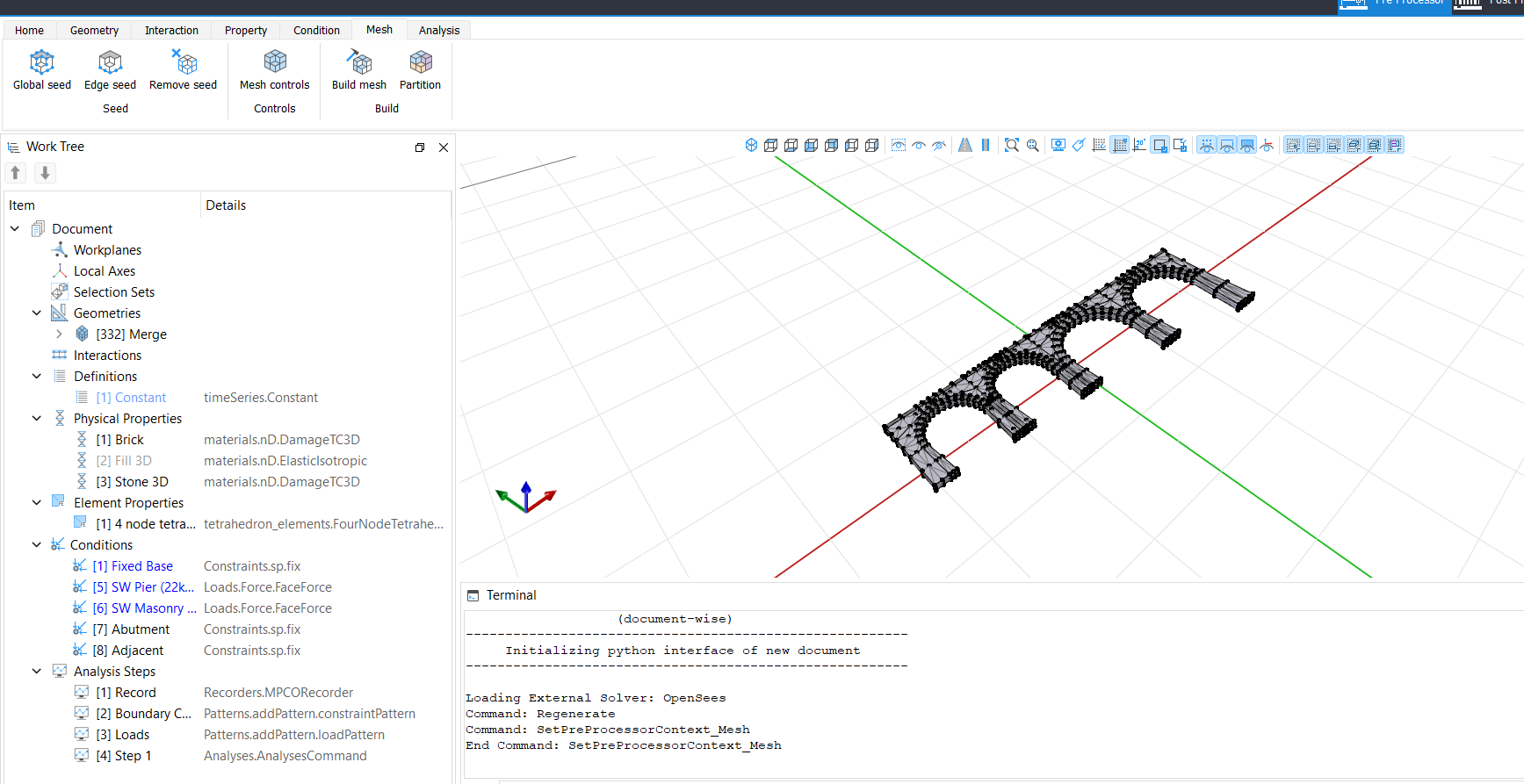Click the Build mesh tool

[359, 70]
